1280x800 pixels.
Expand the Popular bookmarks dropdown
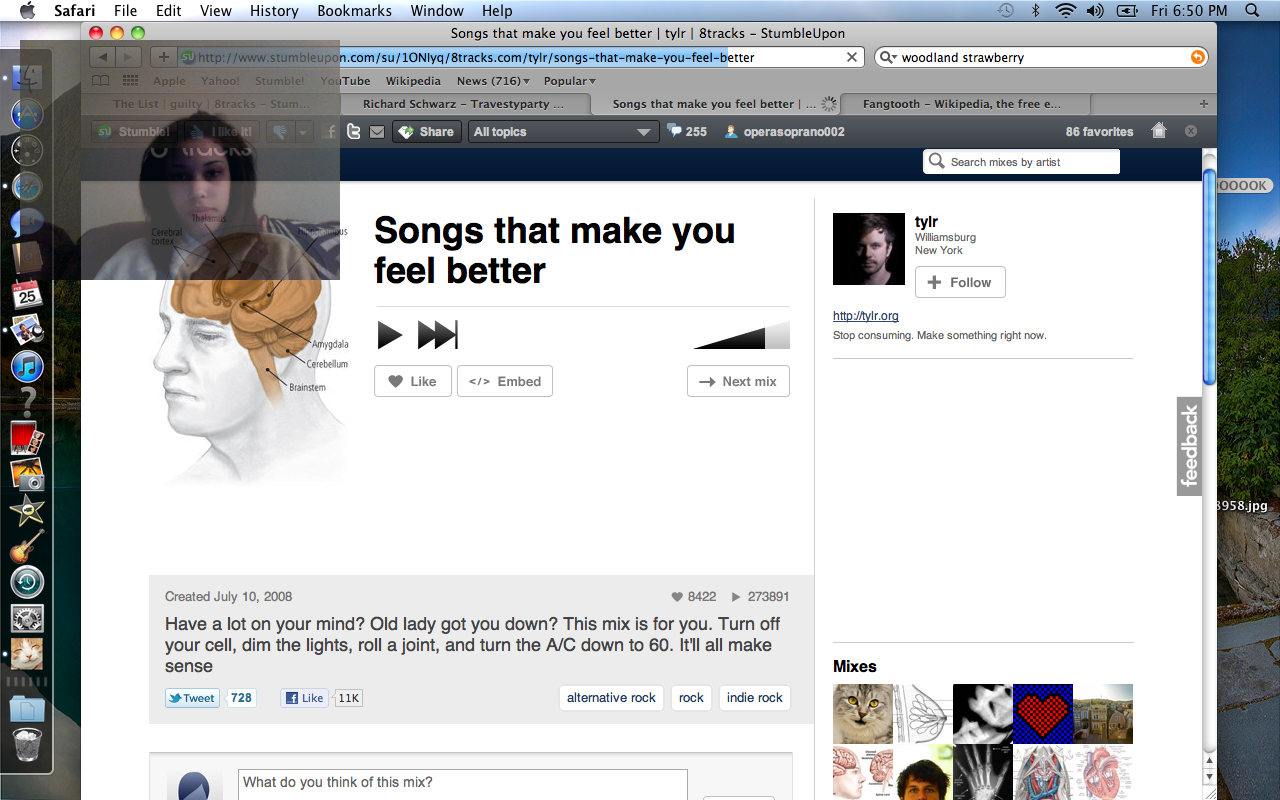(x=569, y=81)
